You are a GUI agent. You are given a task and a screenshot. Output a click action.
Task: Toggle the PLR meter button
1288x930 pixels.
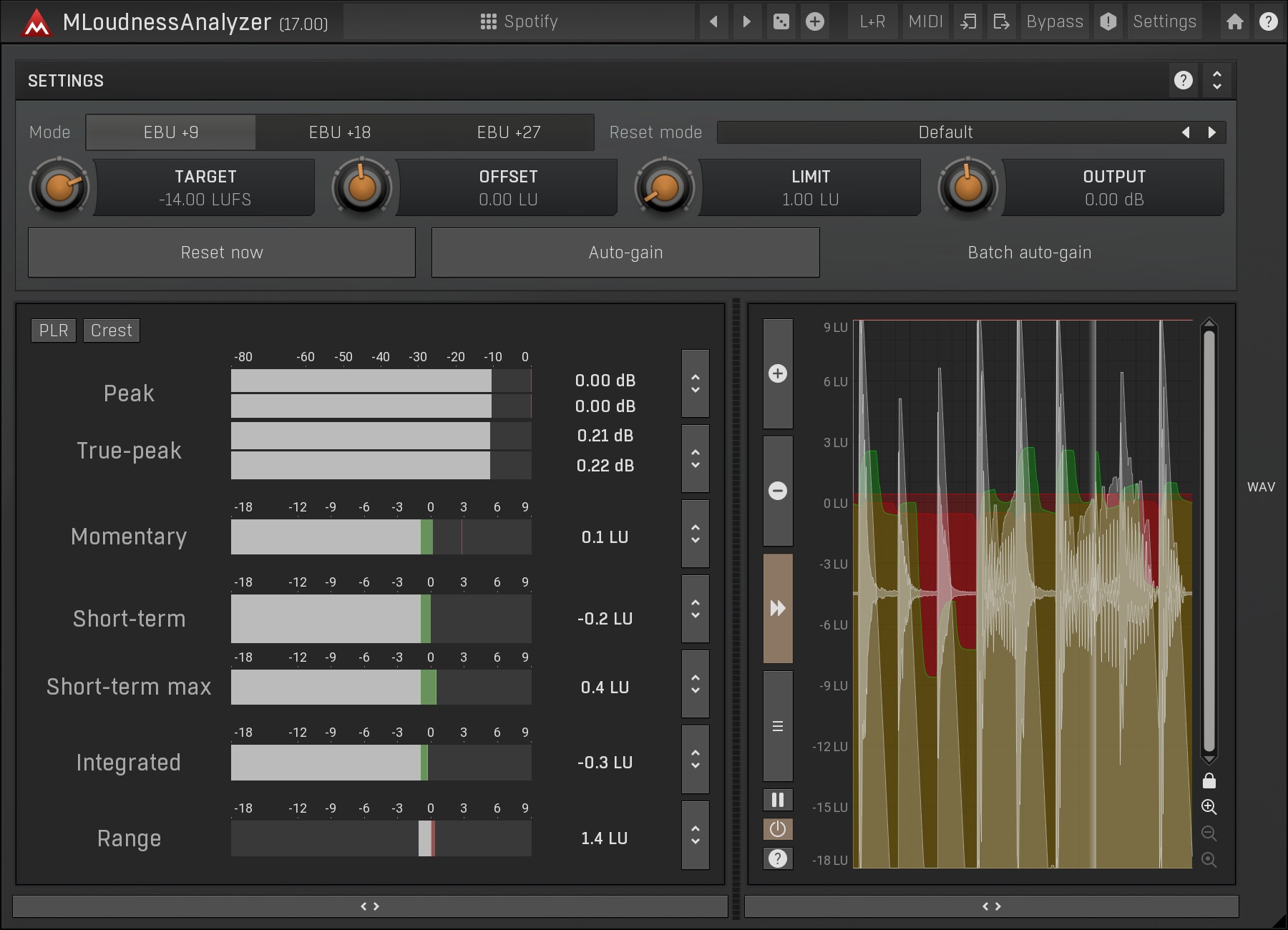tap(54, 331)
